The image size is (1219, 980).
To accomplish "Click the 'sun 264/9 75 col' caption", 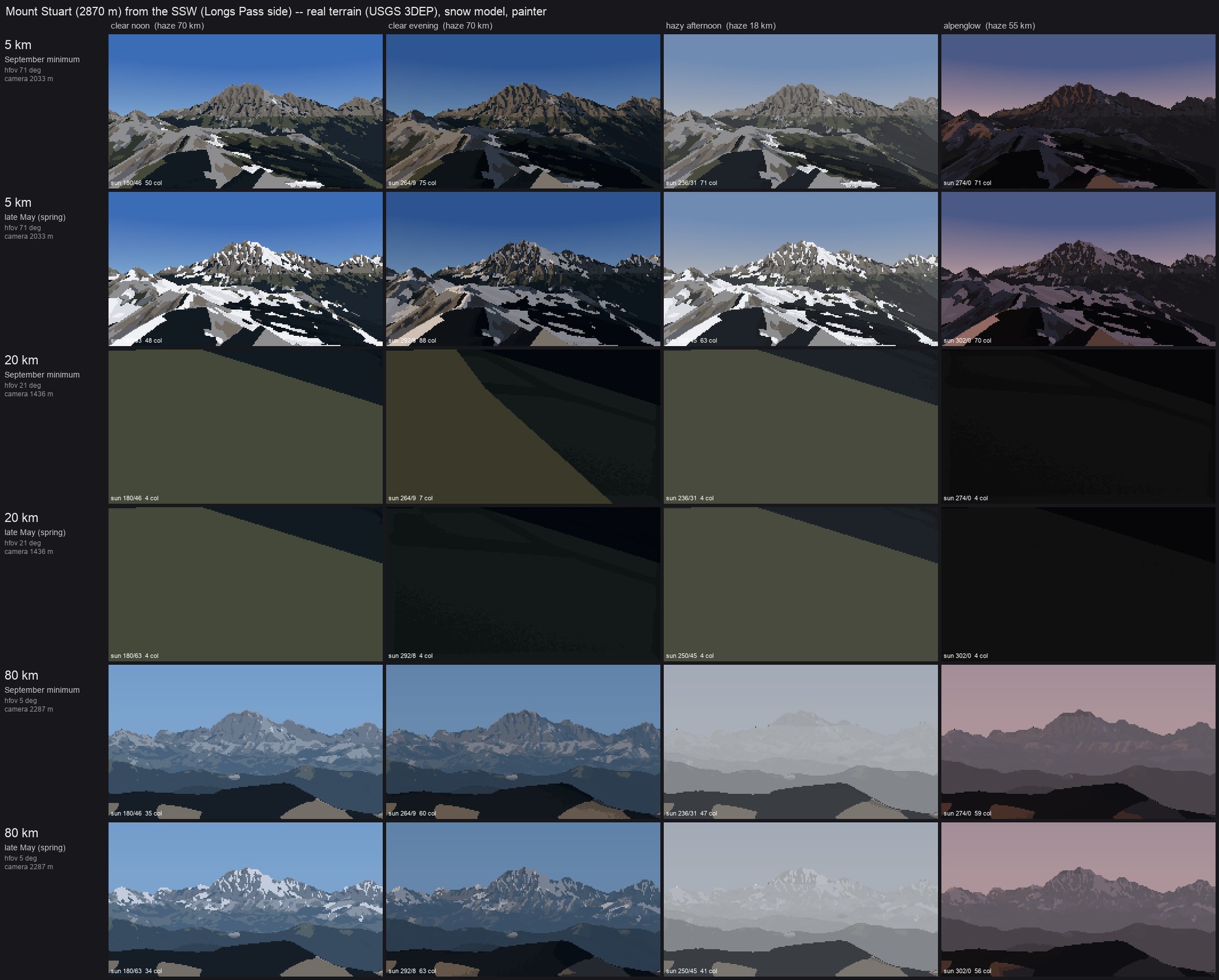I will tap(412, 183).
